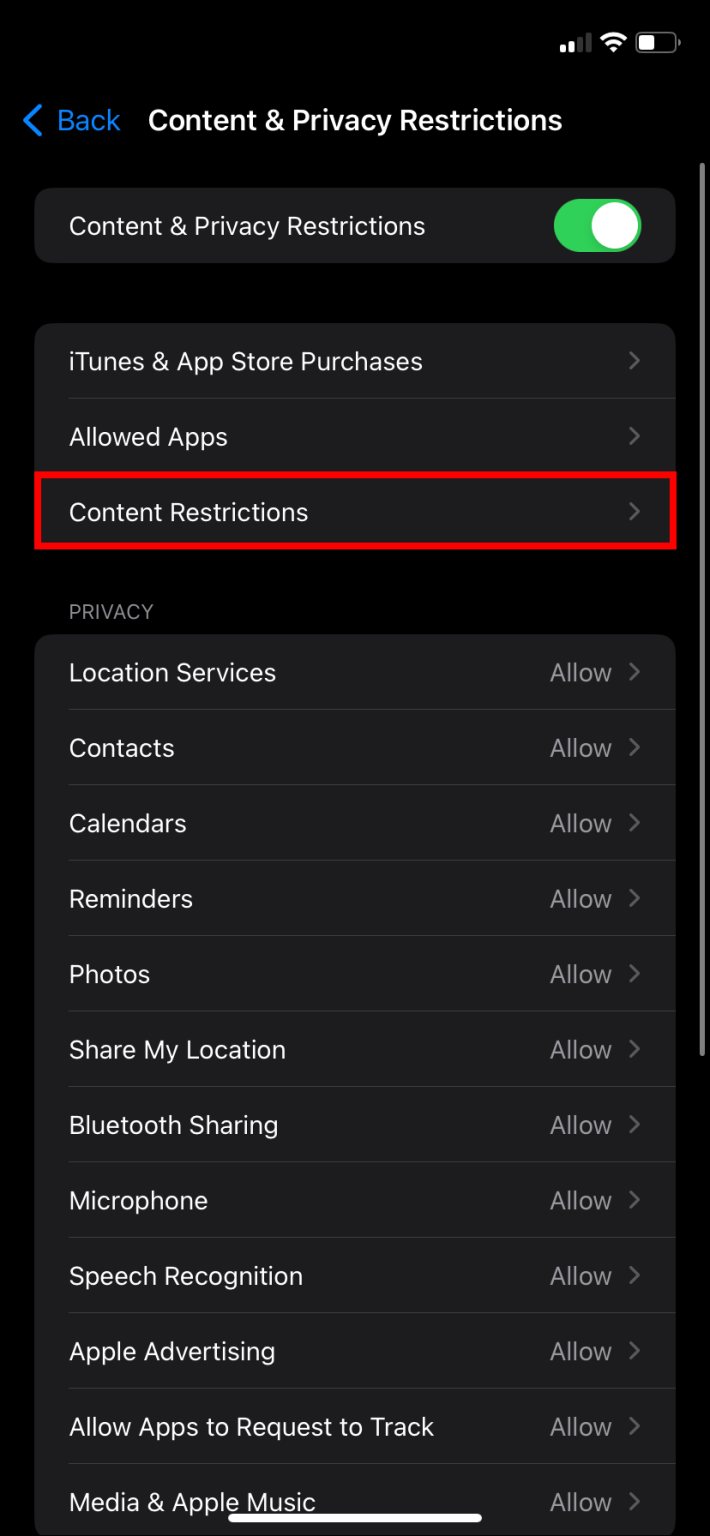Open Apple Advertising setting
Image resolution: width=710 pixels, height=1536 pixels.
tap(355, 1350)
